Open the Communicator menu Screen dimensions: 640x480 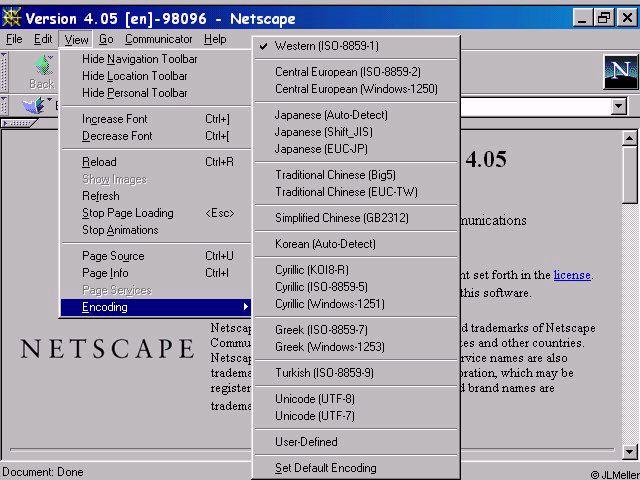click(159, 39)
